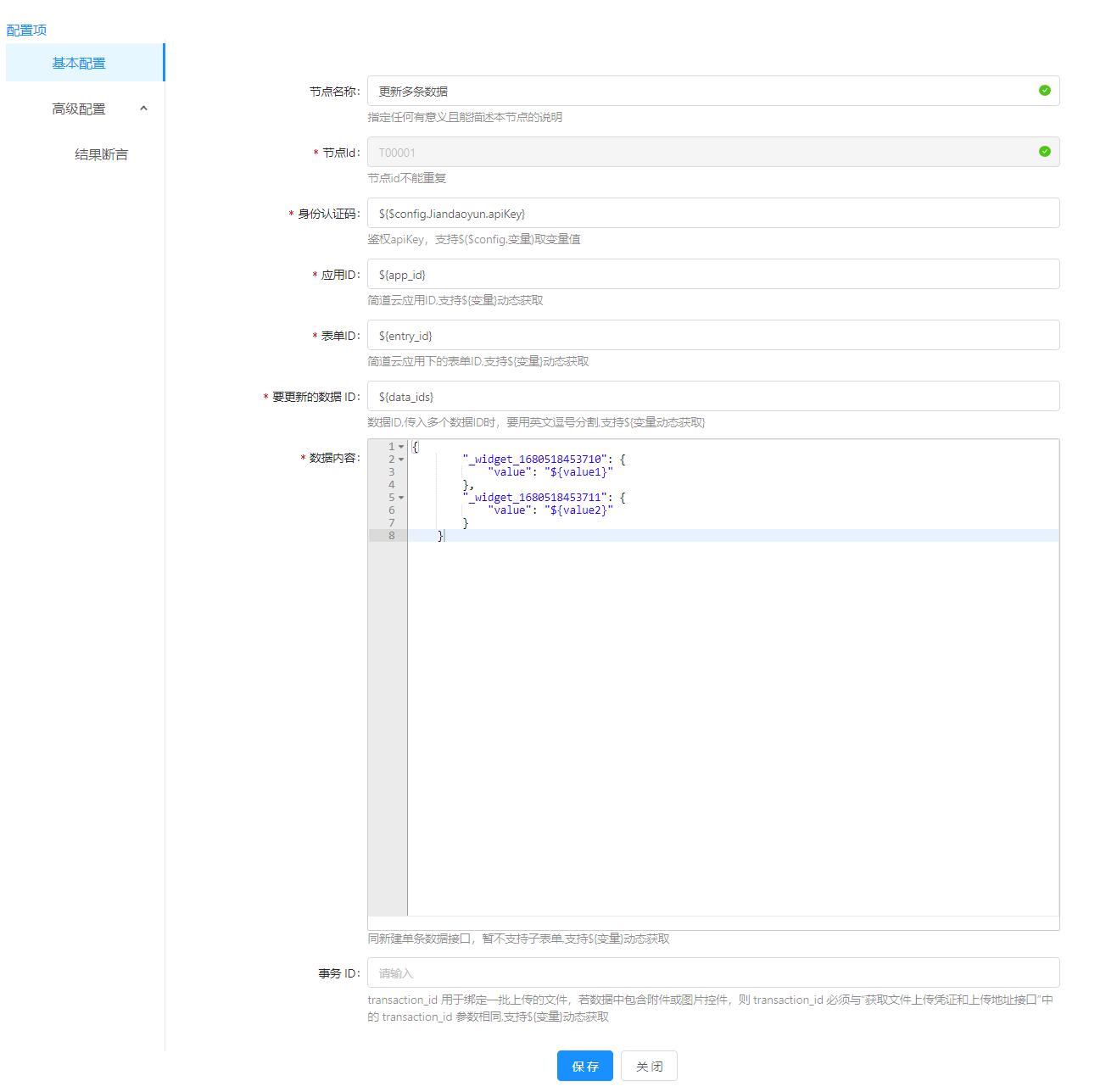This screenshot has width=1117, height=1092.
Task: Fold code at line 5 arrow
Action: click(401, 498)
